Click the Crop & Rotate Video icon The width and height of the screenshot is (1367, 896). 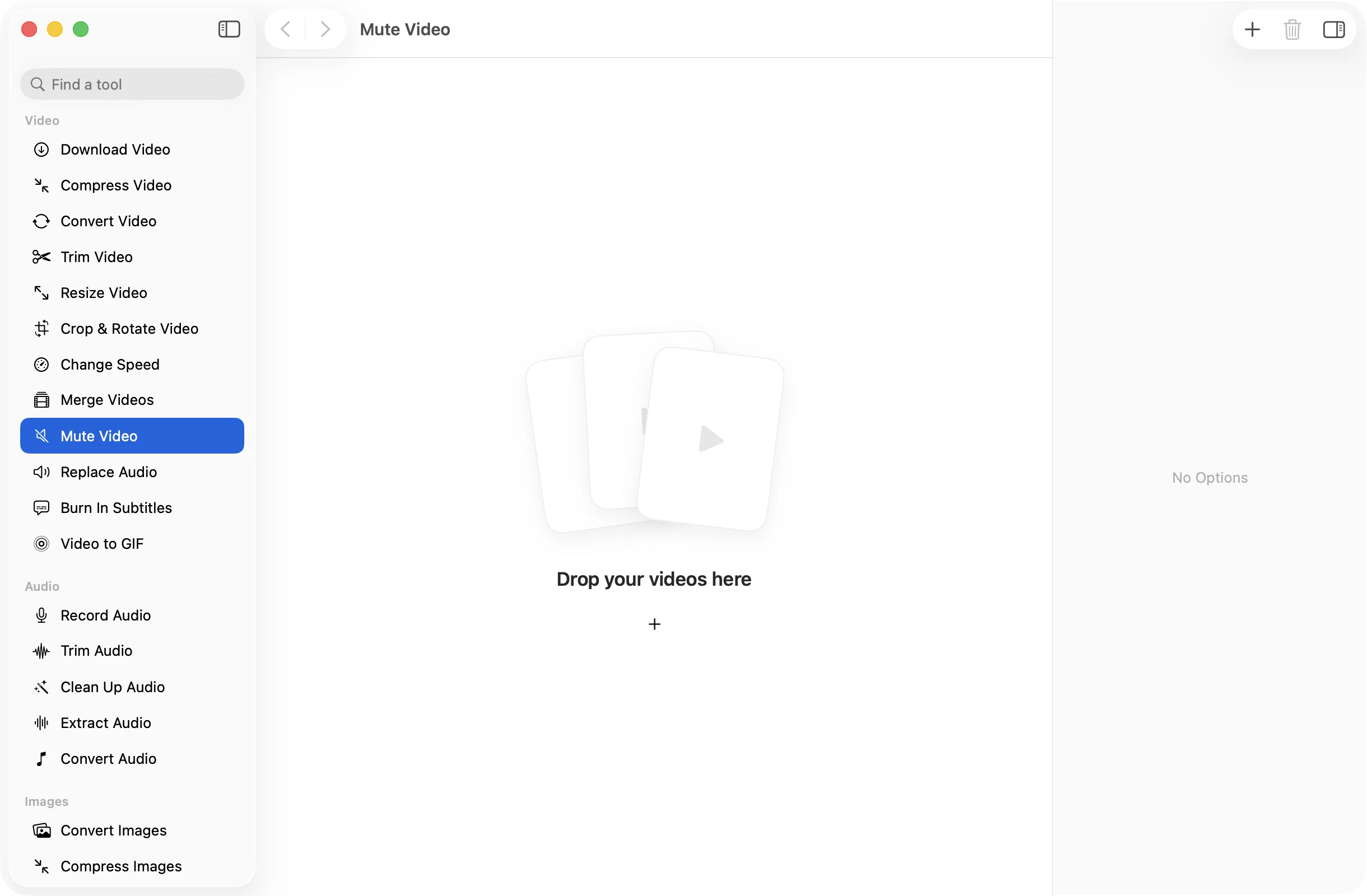coord(41,328)
